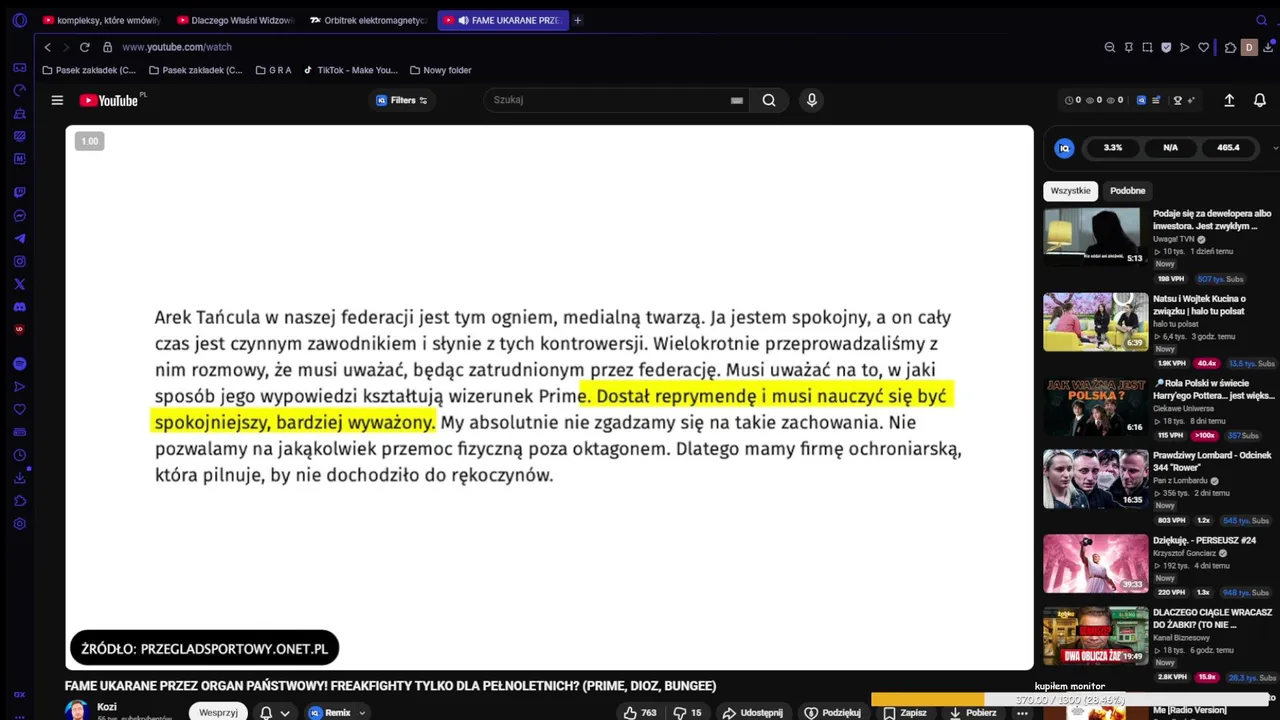The height and width of the screenshot is (720, 1280).
Task: Click the trophy icon in the vidIQ toolbar
Action: (1178, 100)
